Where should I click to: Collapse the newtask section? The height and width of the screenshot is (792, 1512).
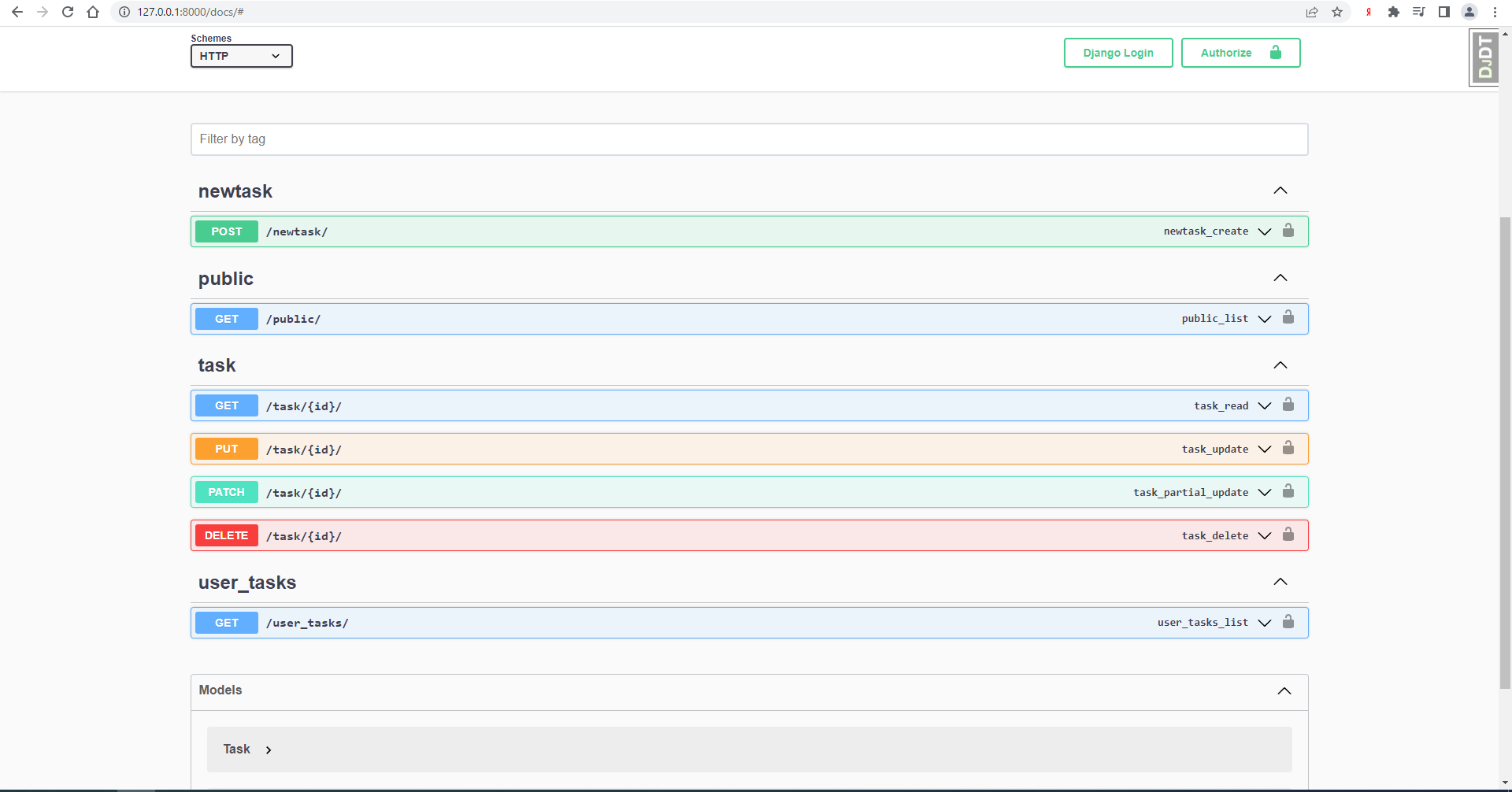click(1280, 191)
